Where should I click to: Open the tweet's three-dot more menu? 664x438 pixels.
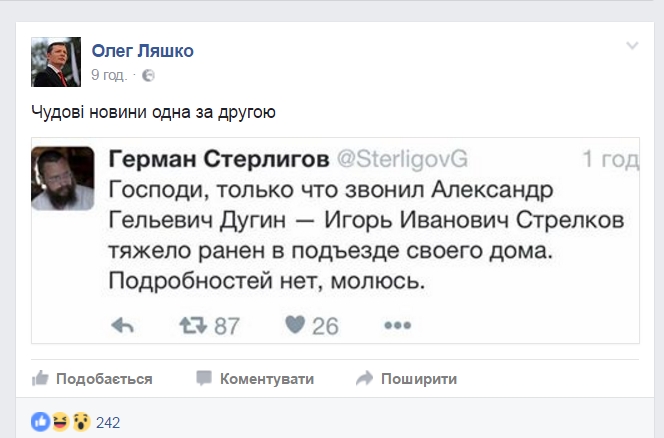[x=397, y=325]
